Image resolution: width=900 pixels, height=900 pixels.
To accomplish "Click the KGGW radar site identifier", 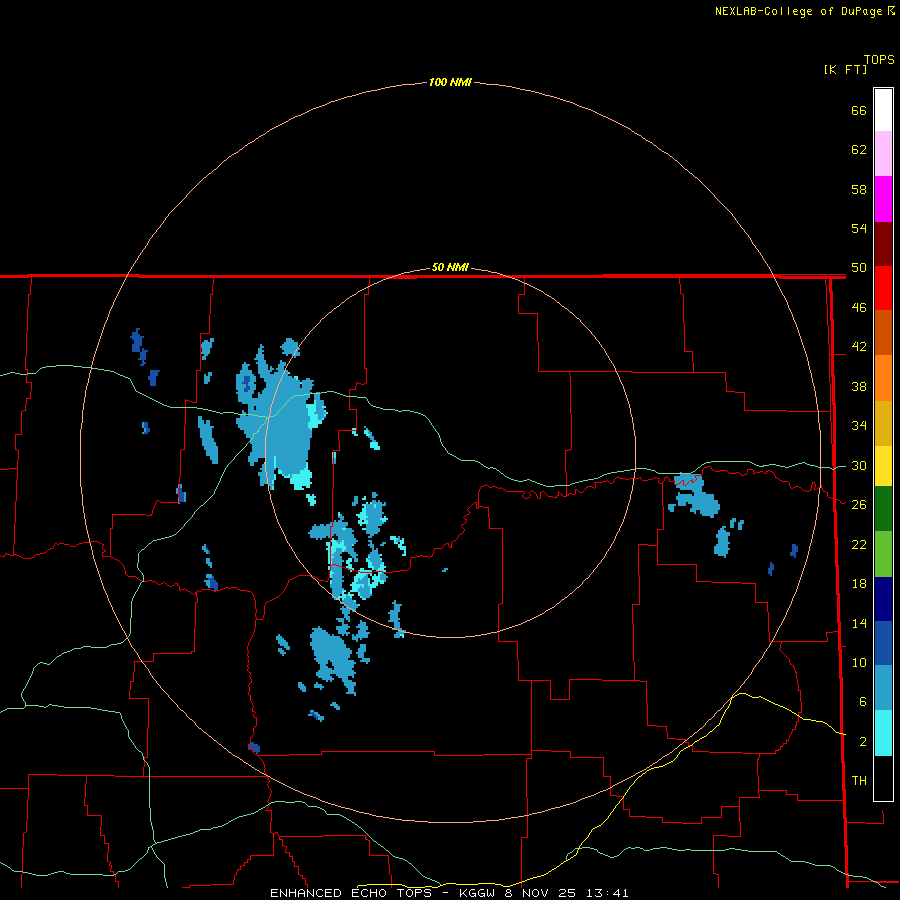I will (479, 893).
